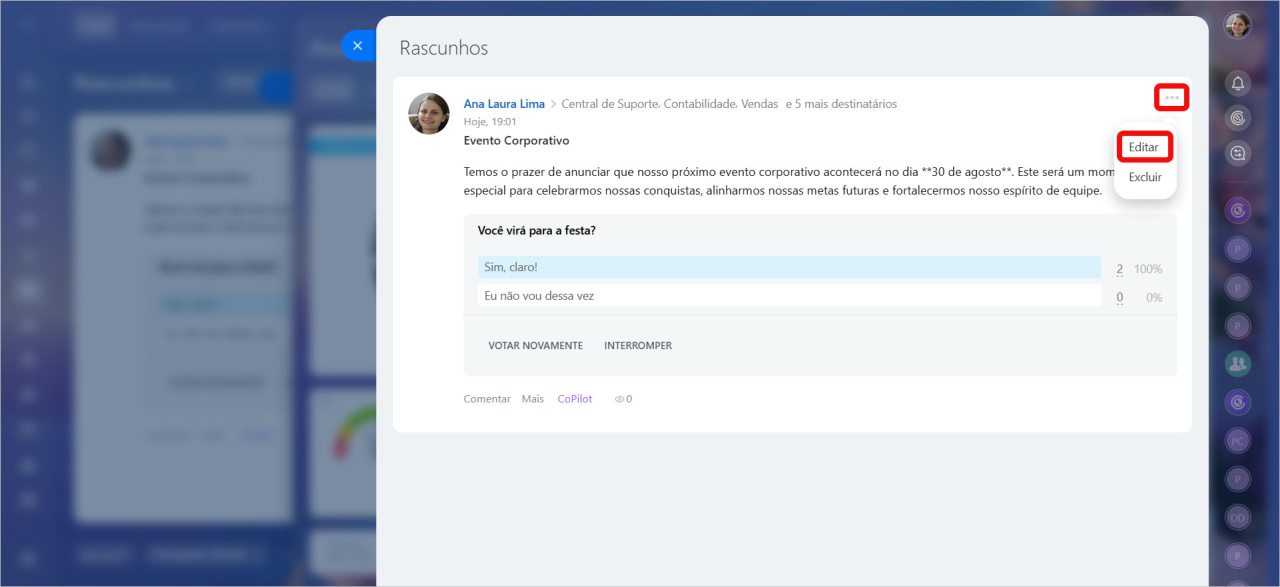Click the PC avatar in right sidebar
This screenshot has width=1280, height=587.
(1238, 441)
